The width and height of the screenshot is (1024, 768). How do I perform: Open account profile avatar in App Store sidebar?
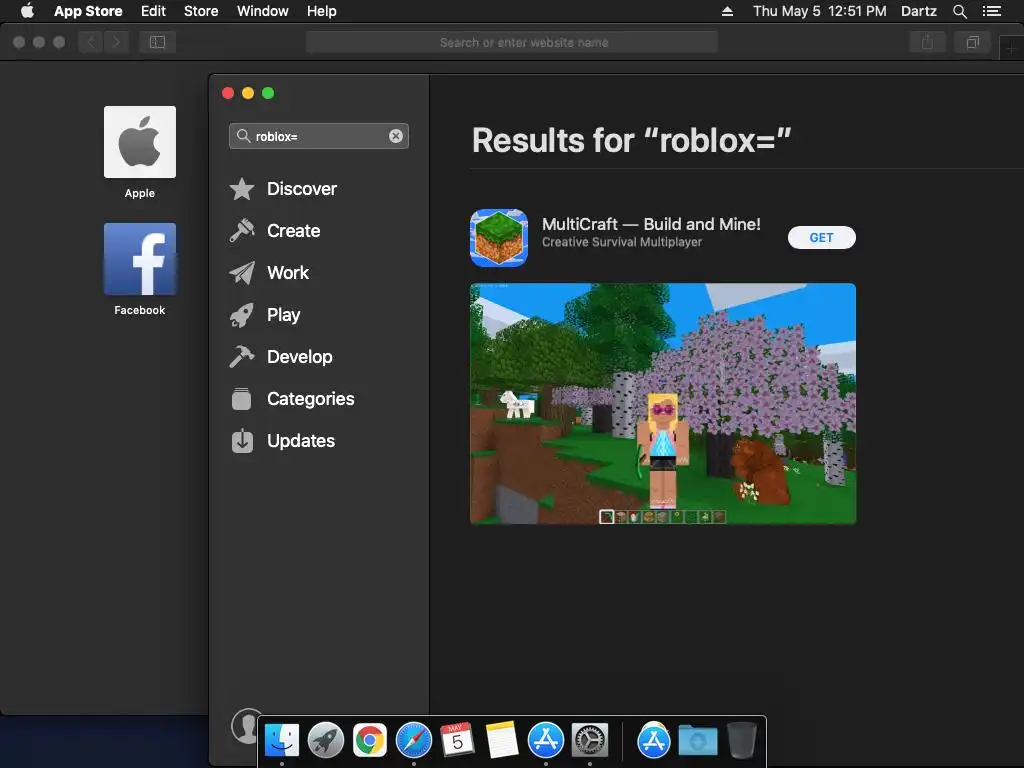[x=246, y=725]
